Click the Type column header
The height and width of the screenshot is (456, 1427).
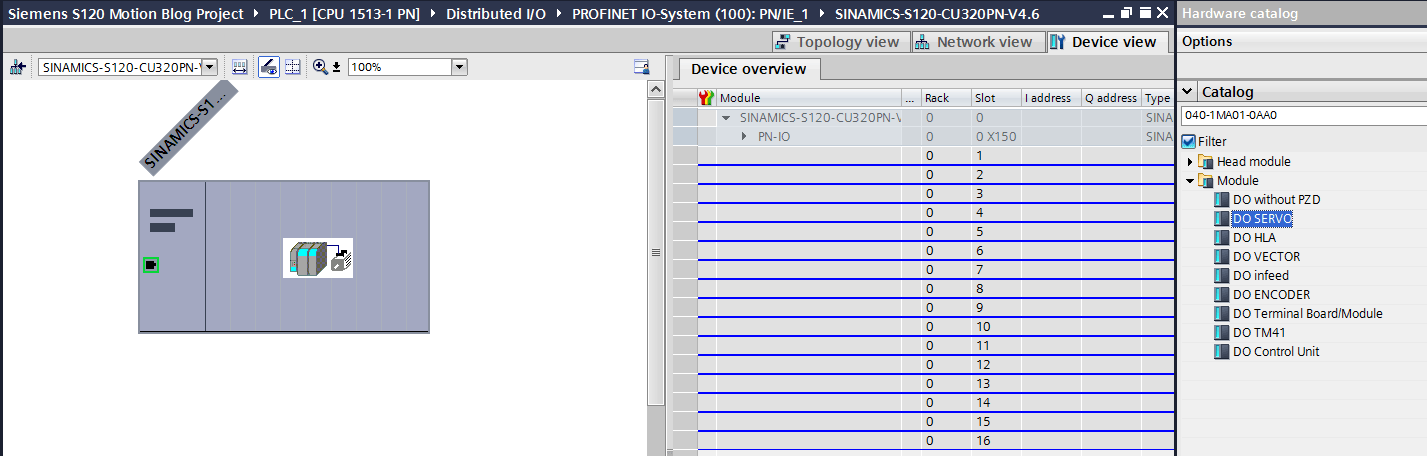(x=1158, y=98)
